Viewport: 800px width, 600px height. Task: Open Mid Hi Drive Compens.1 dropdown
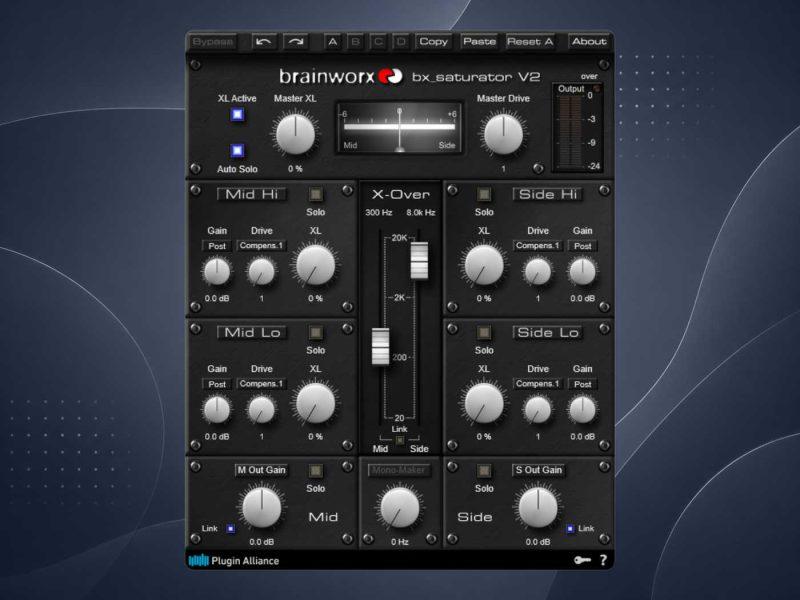pos(261,246)
